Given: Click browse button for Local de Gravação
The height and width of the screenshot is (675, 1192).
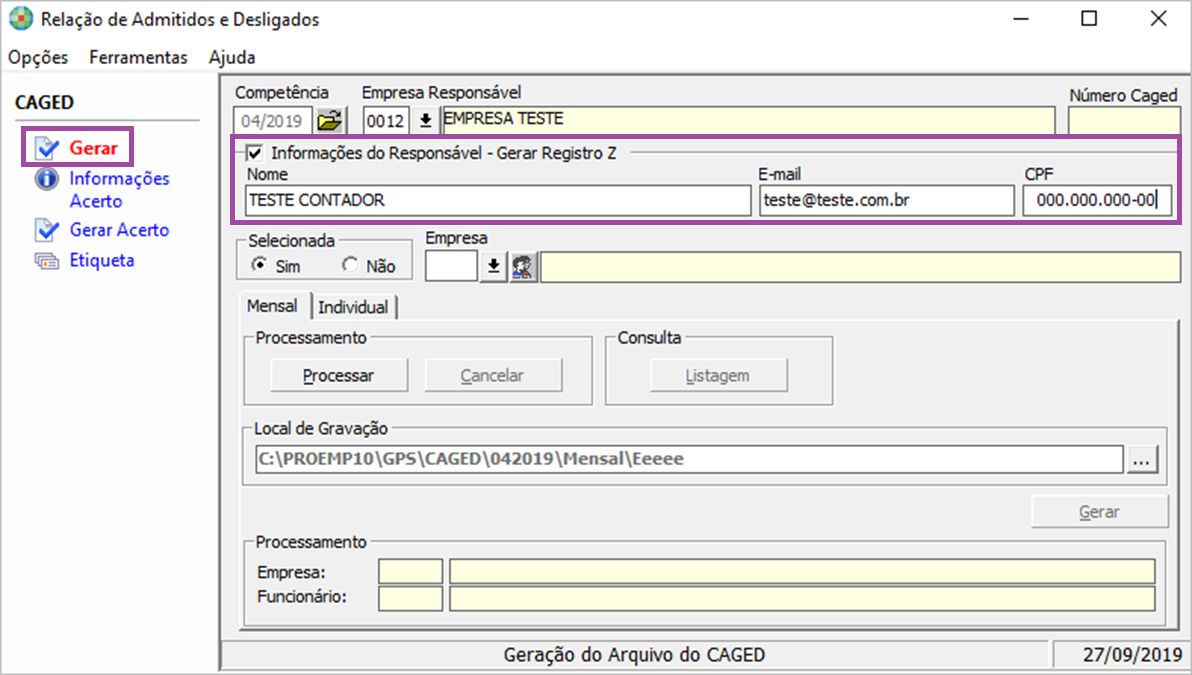Looking at the screenshot, I should click(x=1140, y=459).
